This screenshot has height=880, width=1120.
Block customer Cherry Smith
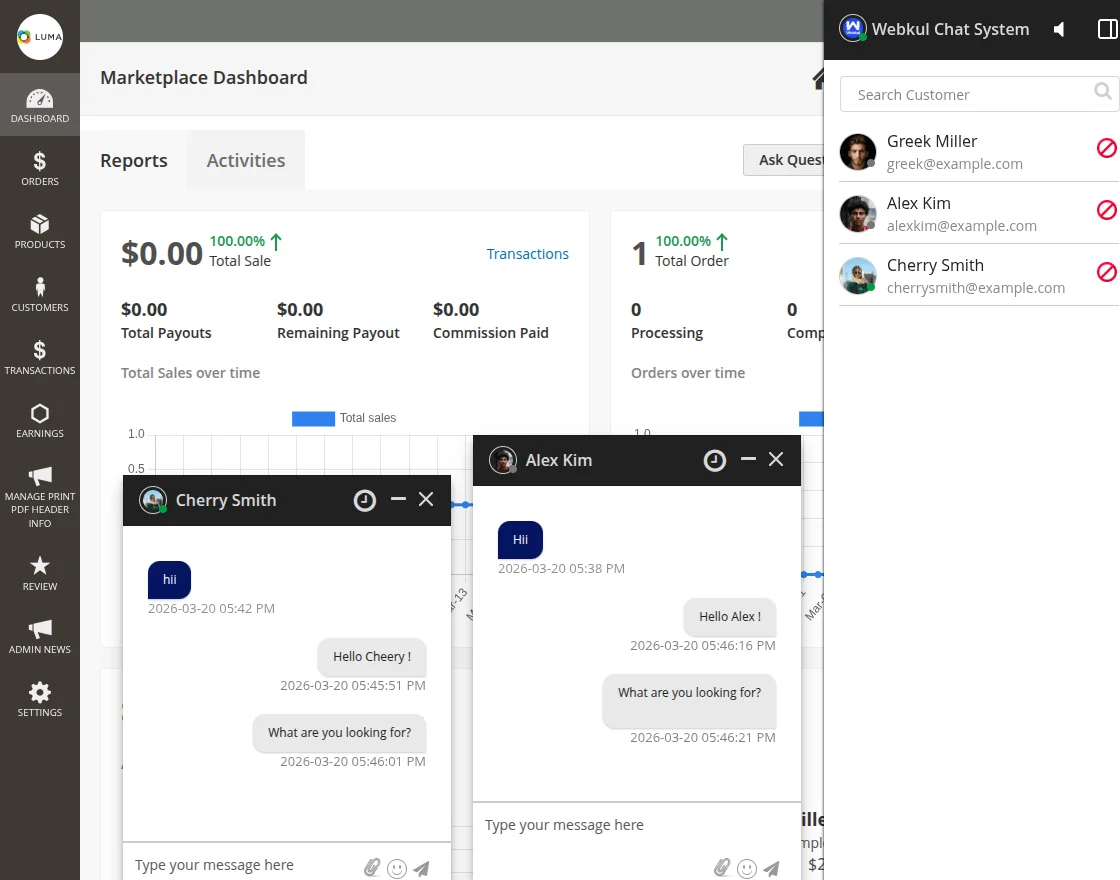(1106, 271)
